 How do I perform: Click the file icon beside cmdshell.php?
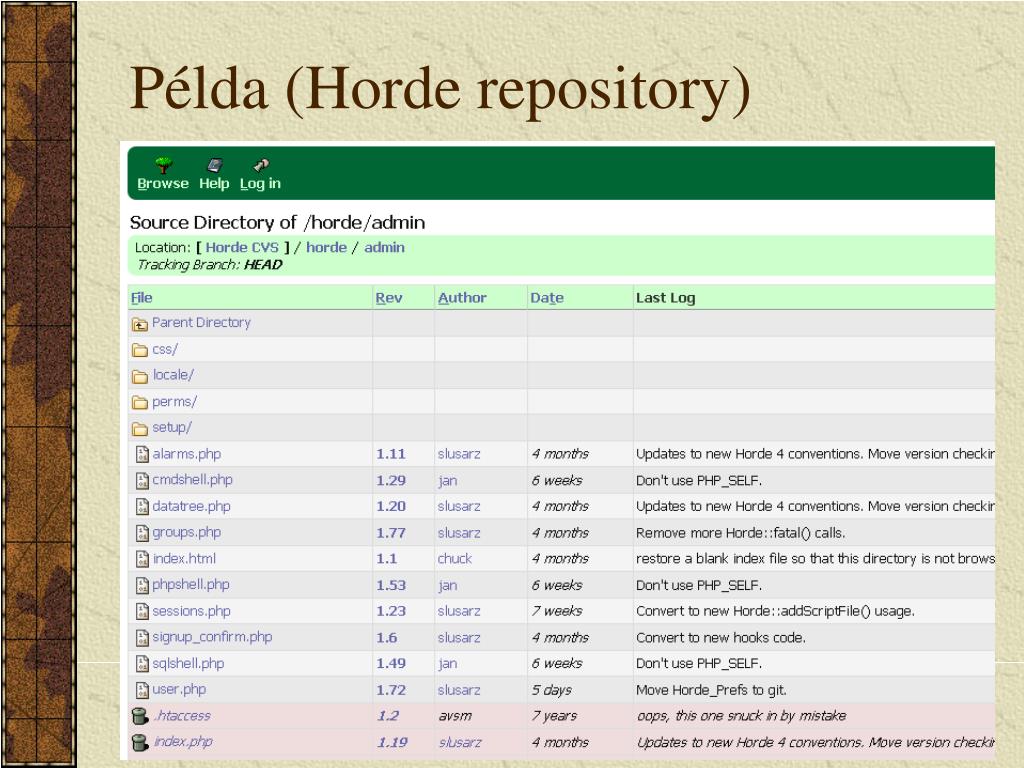pyautogui.click(x=142, y=481)
